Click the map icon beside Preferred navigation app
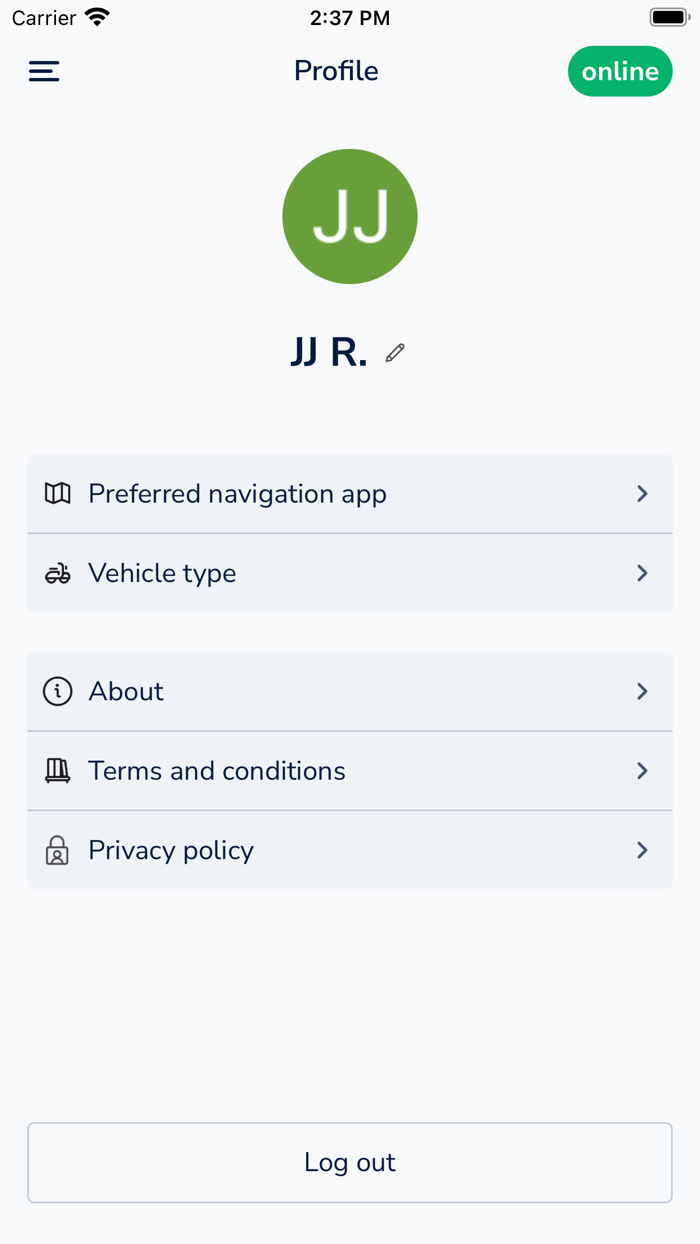 (x=57, y=493)
